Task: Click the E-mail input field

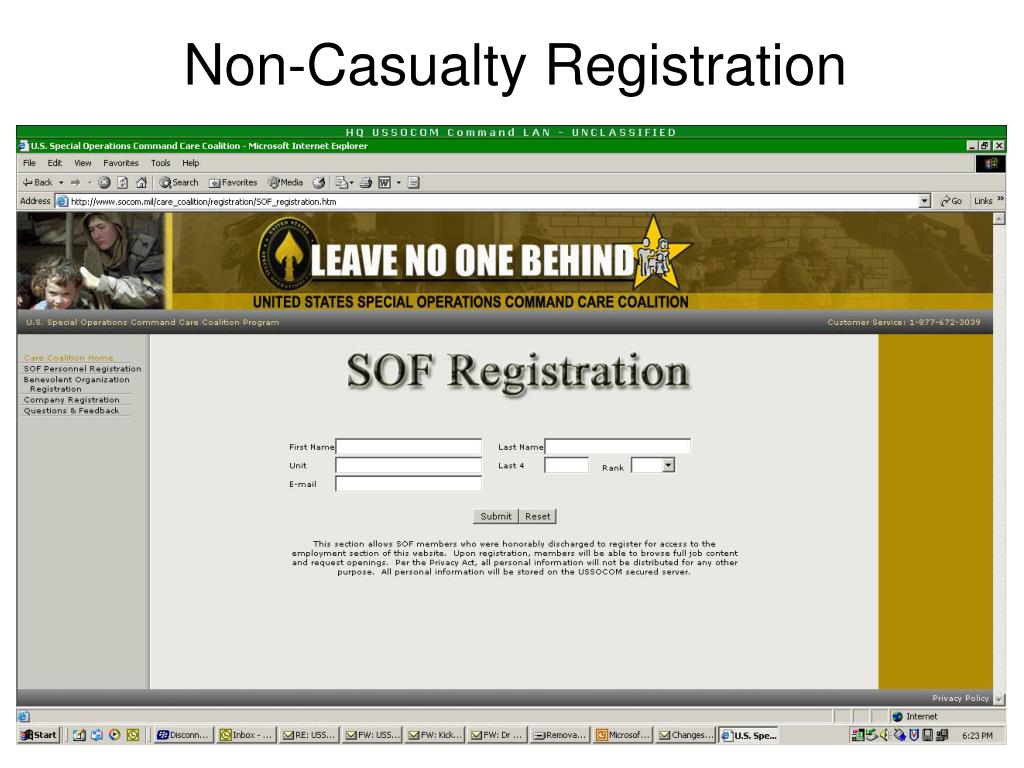Action: pos(409,484)
